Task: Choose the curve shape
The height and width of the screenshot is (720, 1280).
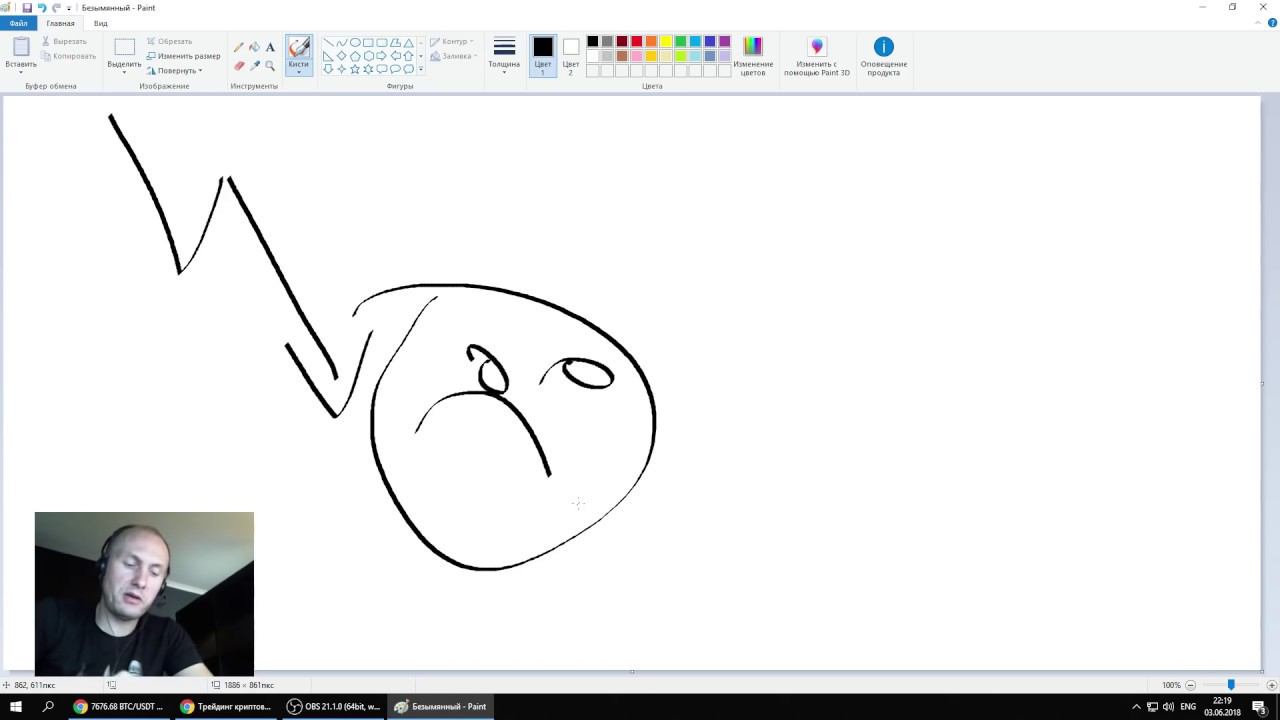Action: coord(341,43)
